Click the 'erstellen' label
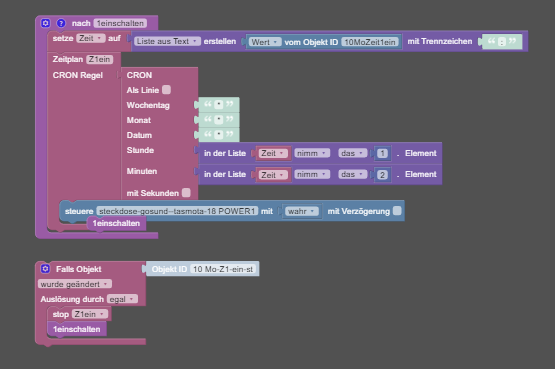555x369 pixels. (219, 41)
